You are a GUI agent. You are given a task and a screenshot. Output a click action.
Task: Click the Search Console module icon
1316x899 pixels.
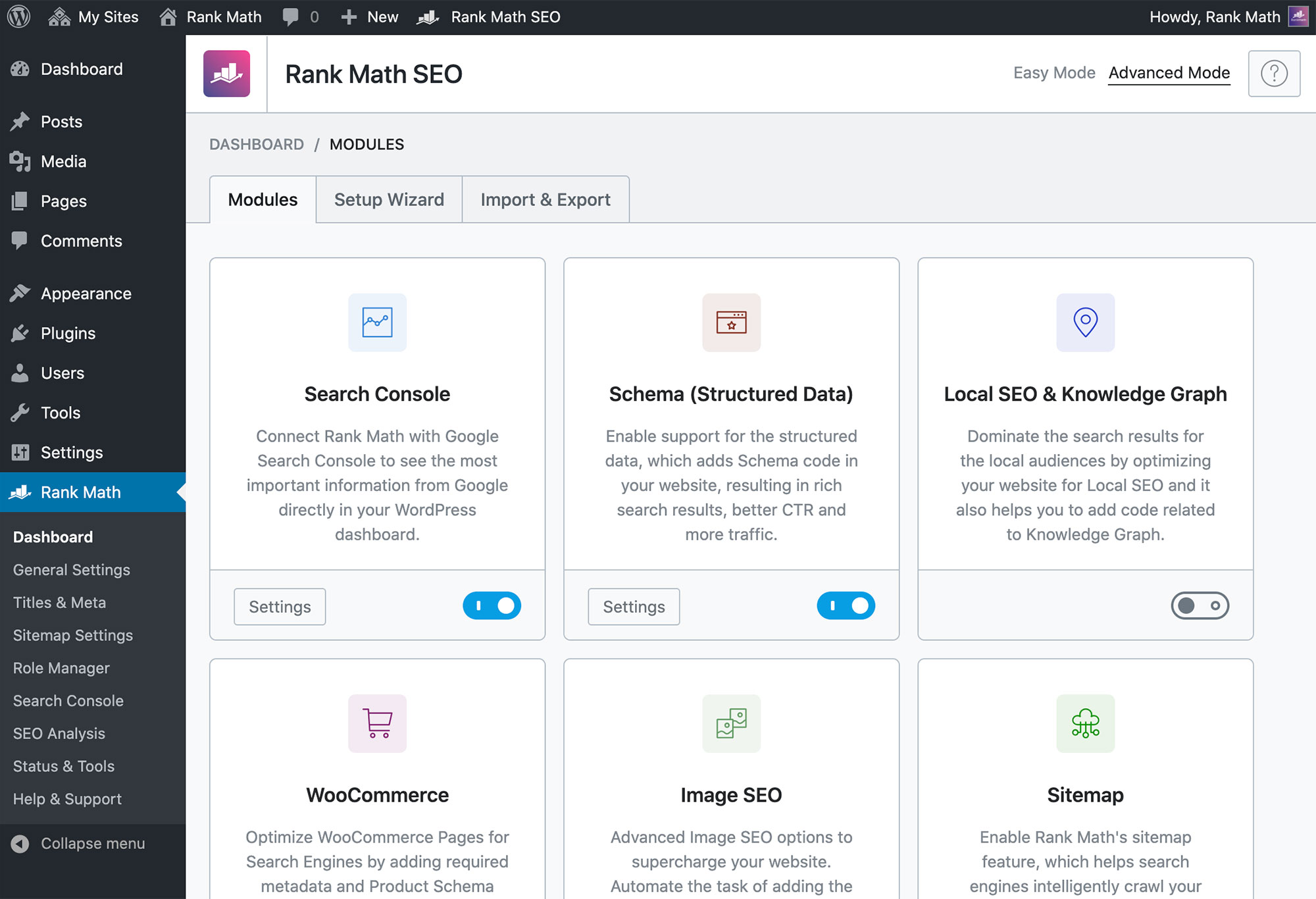(x=377, y=323)
